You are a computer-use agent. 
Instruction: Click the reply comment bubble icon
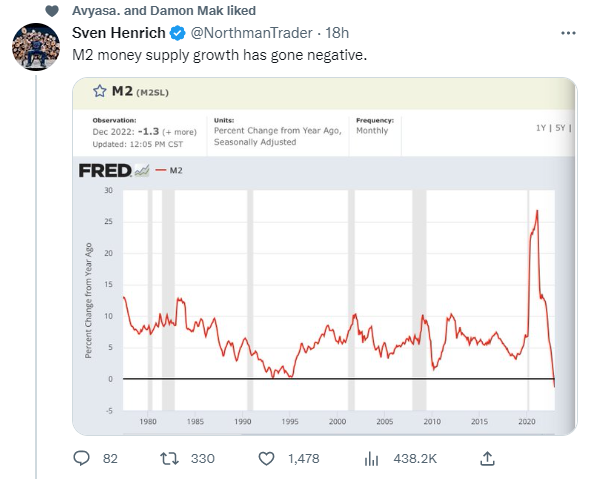click(81, 458)
